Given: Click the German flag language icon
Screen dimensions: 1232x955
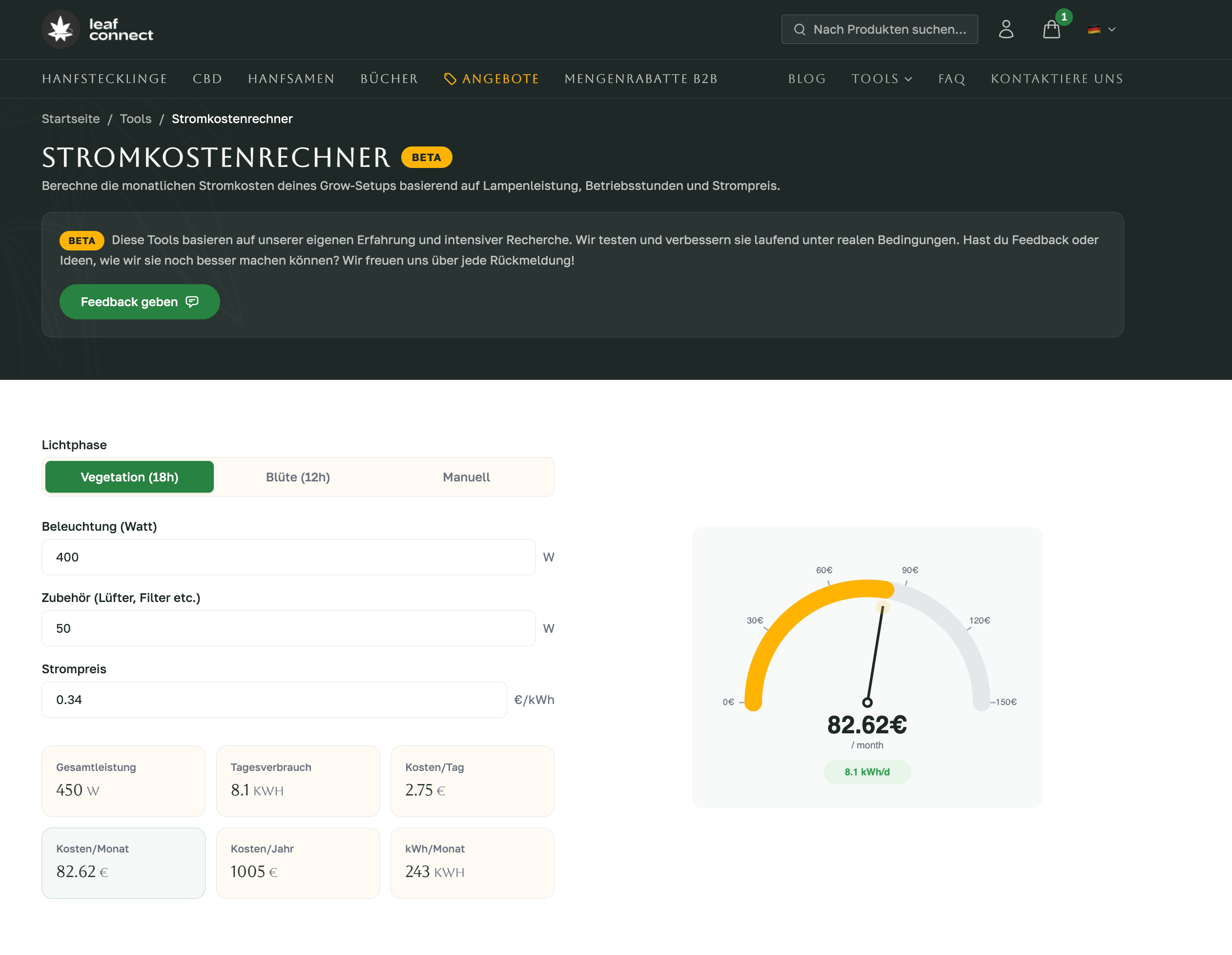Looking at the screenshot, I should pos(1094,29).
